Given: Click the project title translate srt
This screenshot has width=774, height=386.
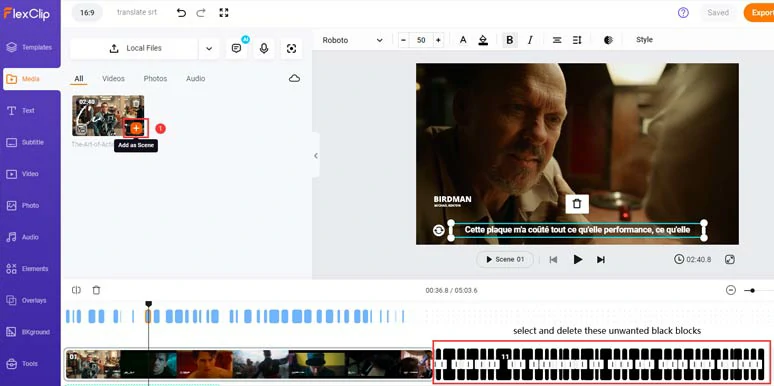Looking at the screenshot, I should (137, 12).
